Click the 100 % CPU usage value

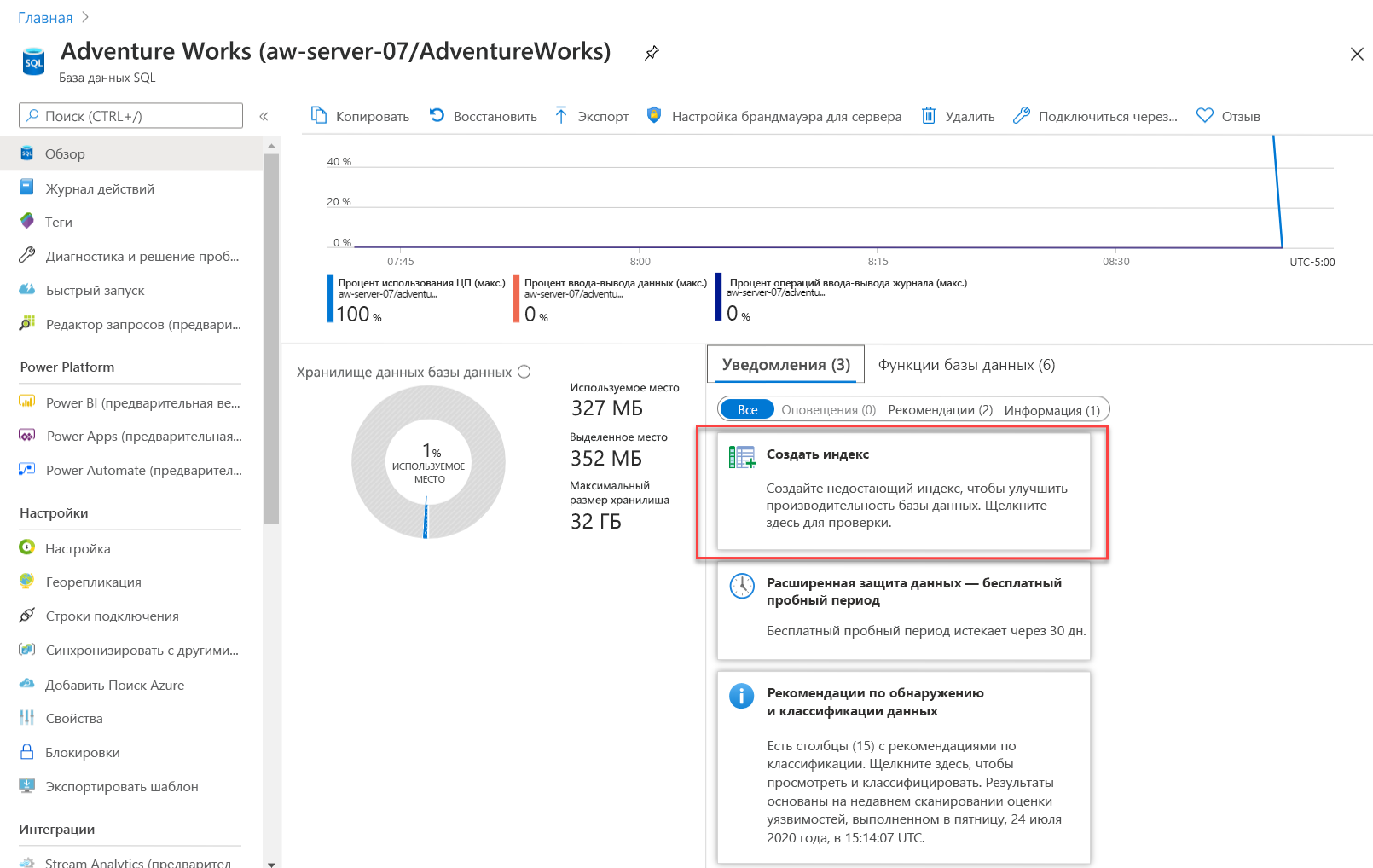click(359, 314)
